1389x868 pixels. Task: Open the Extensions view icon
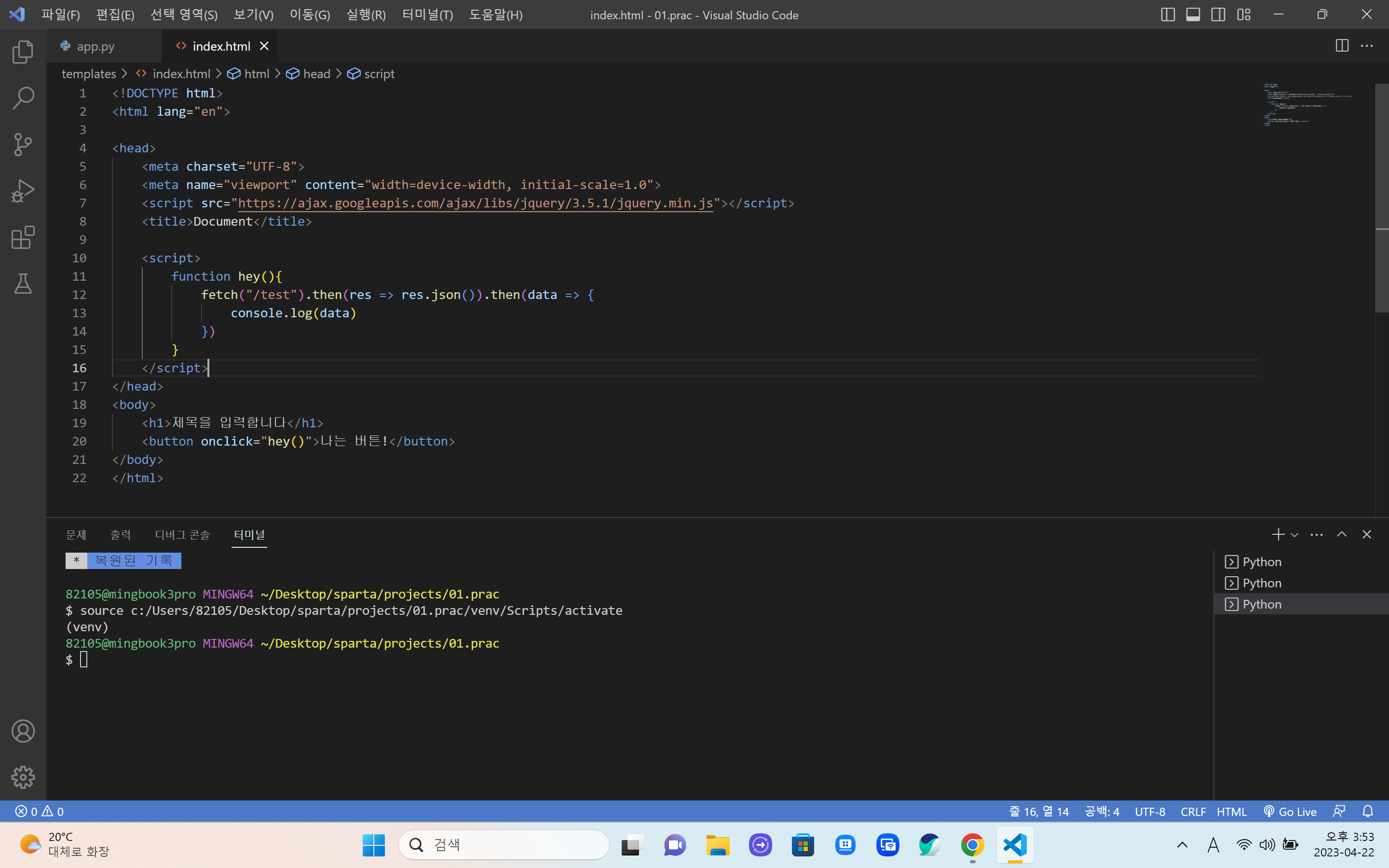pos(23,237)
